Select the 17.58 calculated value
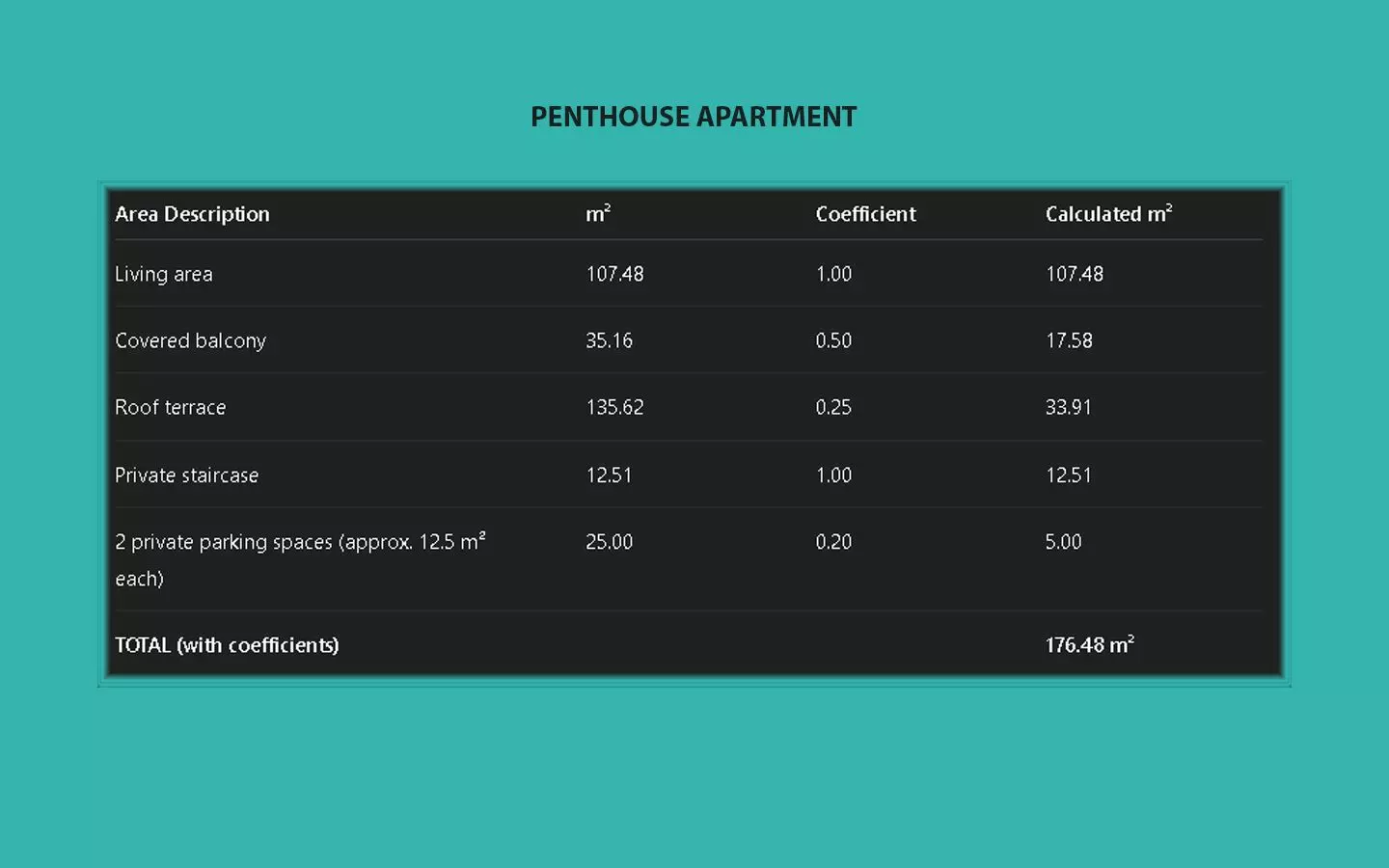Viewport: 1389px width, 868px height. coord(1069,340)
